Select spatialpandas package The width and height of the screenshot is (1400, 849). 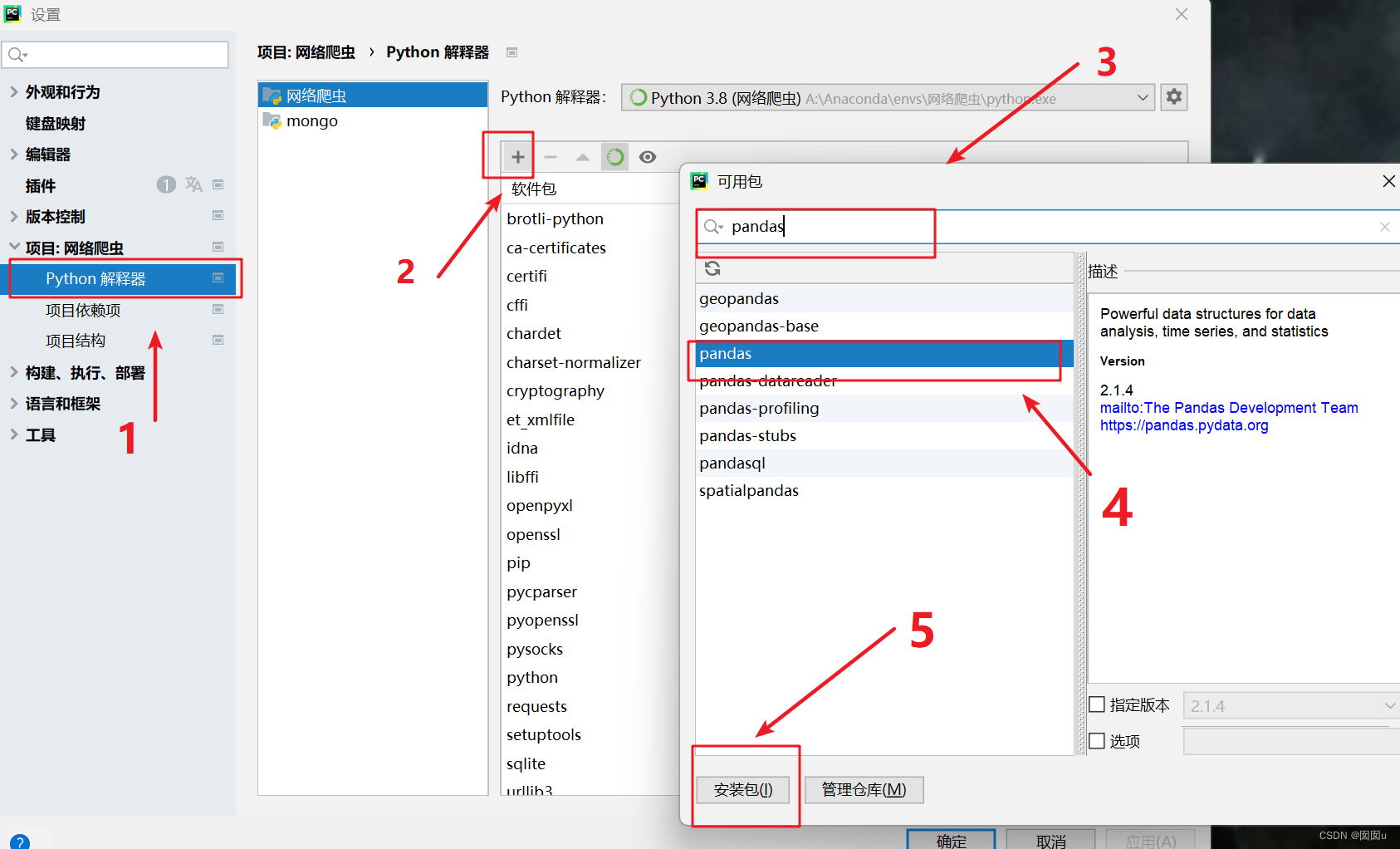pyautogui.click(x=884, y=490)
